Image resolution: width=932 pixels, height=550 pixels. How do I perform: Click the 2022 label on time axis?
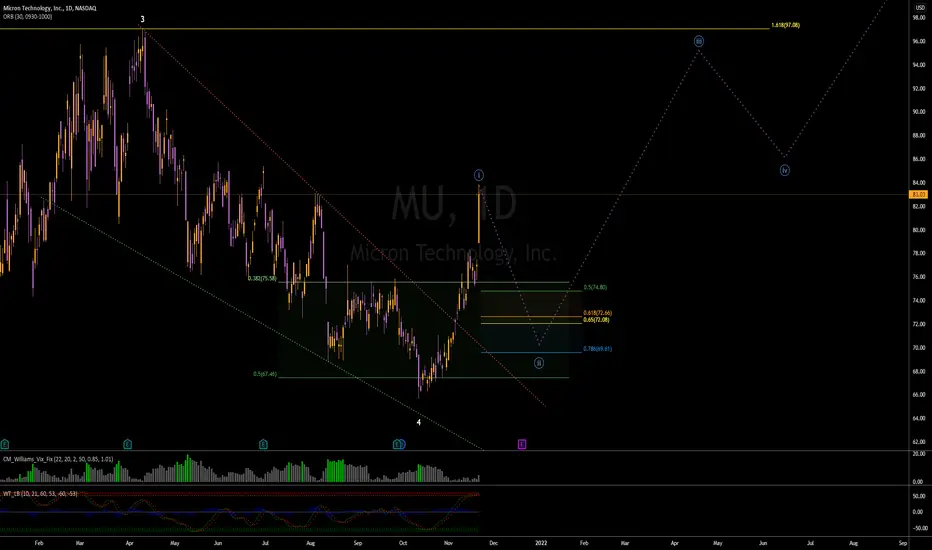[541, 543]
